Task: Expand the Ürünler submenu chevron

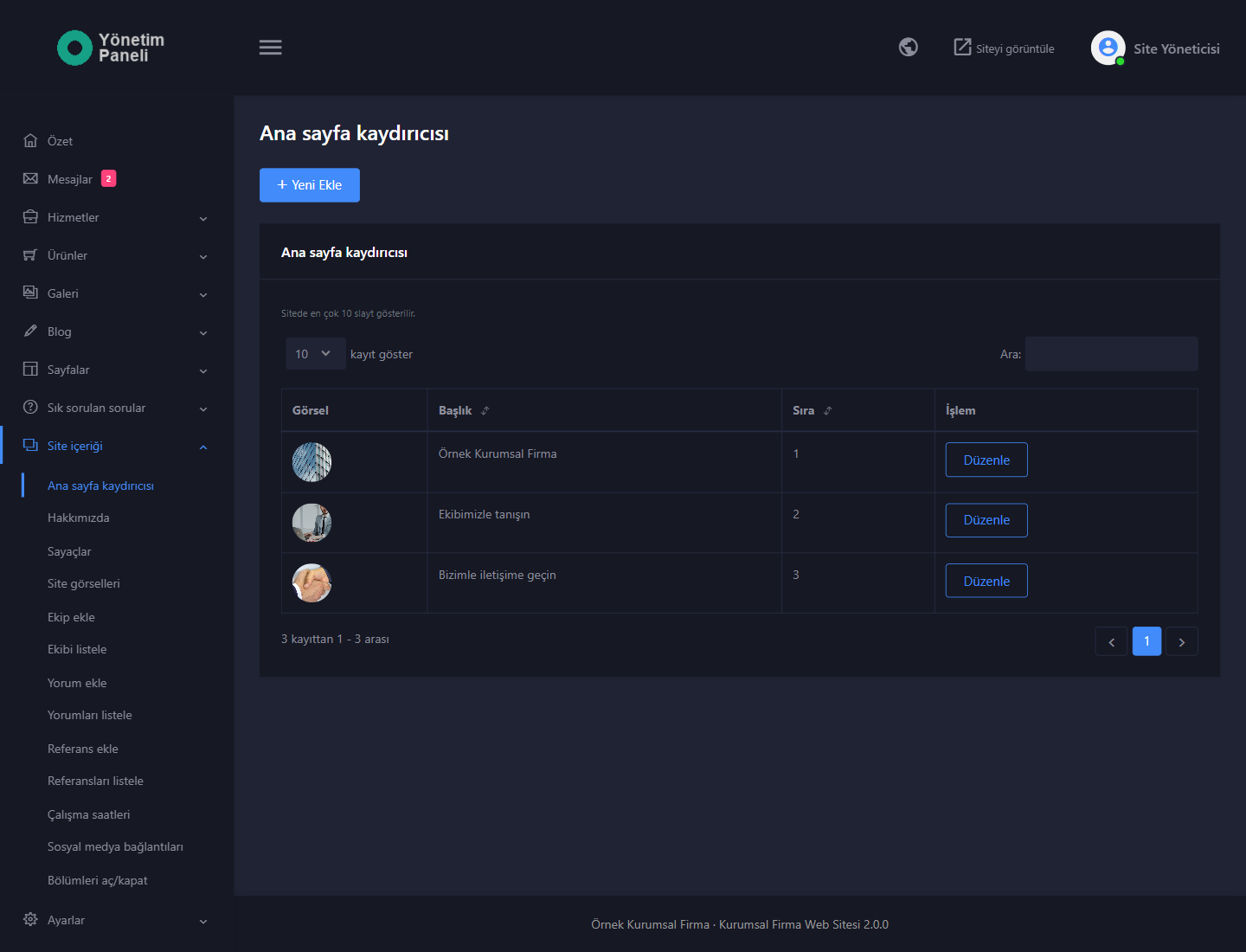Action: tap(203, 257)
